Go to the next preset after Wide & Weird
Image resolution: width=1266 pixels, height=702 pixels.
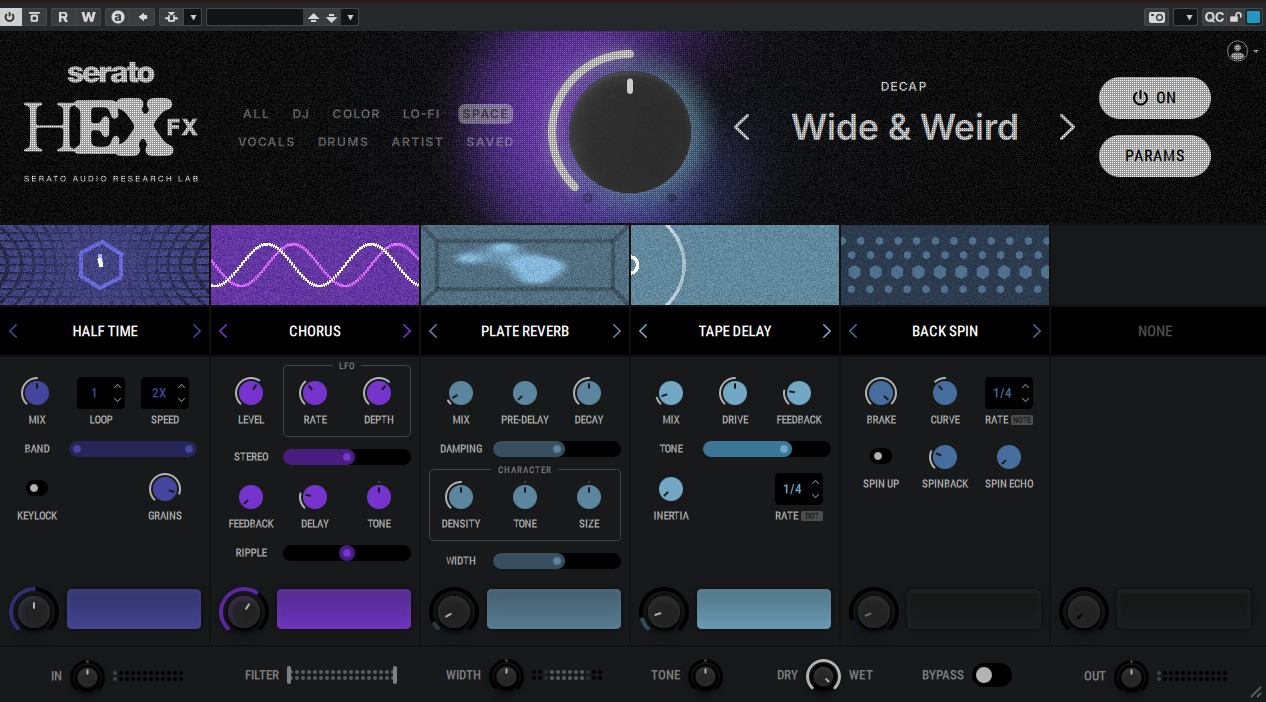point(1067,128)
